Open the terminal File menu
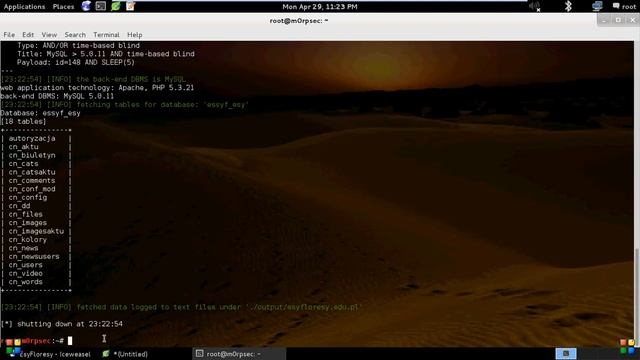This screenshot has height=360, width=640. [x=9, y=35]
